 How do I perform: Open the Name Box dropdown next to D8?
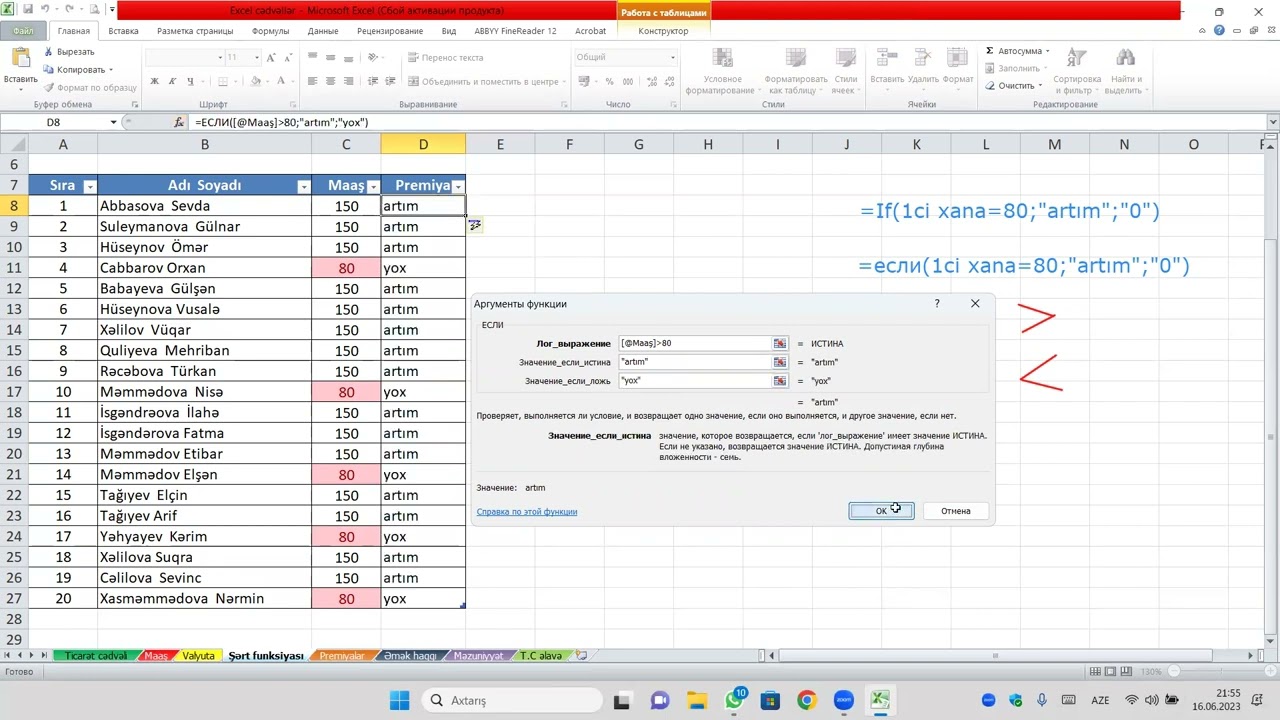tap(113, 122)
